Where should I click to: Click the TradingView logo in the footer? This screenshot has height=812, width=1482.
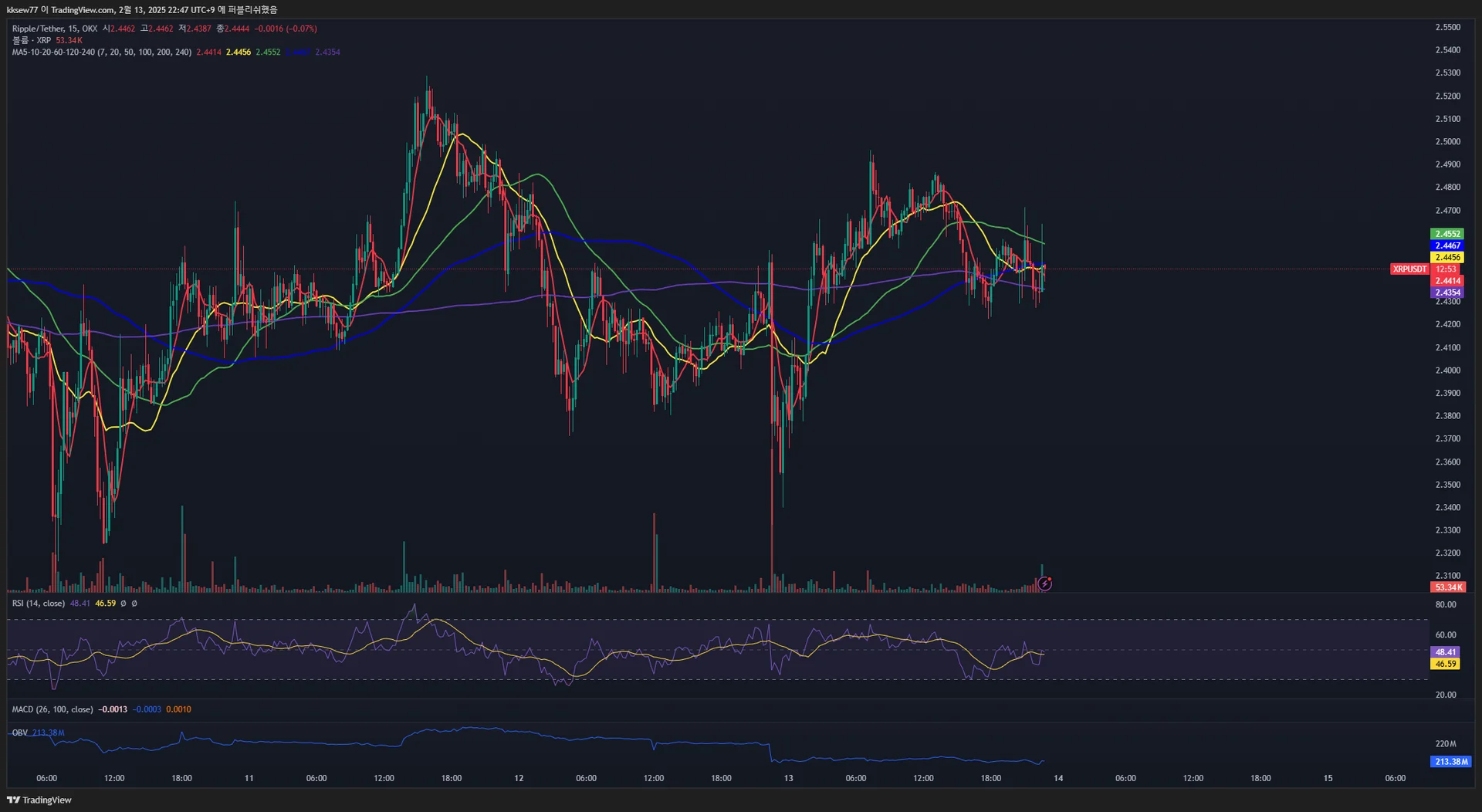pyautogui.click(x=39, y=800)
